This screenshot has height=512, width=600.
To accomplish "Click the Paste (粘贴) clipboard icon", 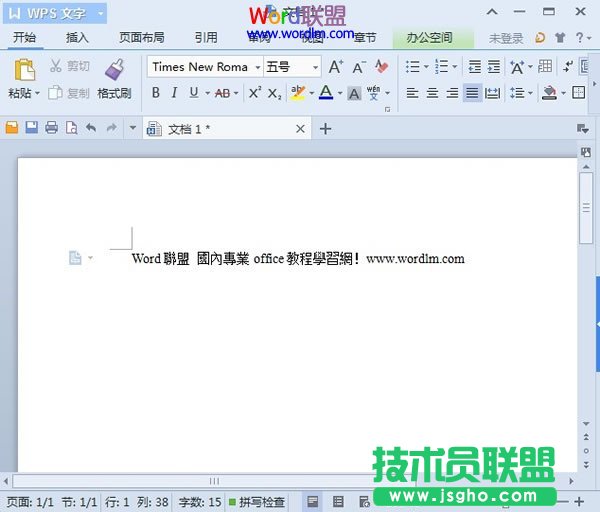I will click(22, 70).
